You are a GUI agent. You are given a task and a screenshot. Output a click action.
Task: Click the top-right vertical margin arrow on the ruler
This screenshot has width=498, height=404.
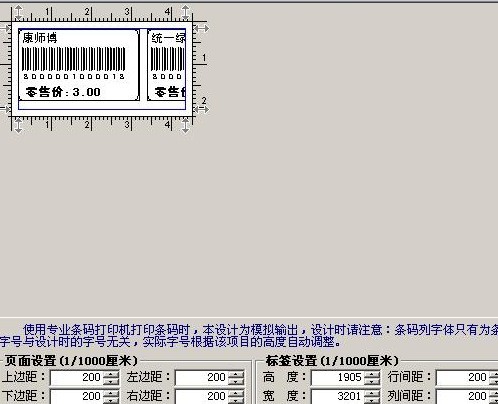pos(185,12)
